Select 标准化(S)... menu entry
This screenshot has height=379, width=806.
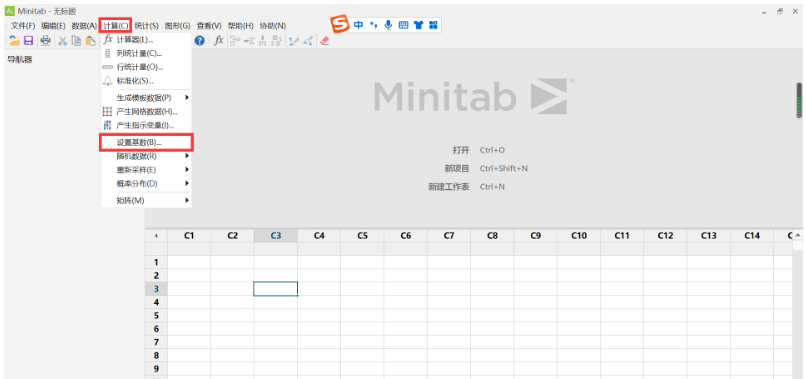point(146,81)
